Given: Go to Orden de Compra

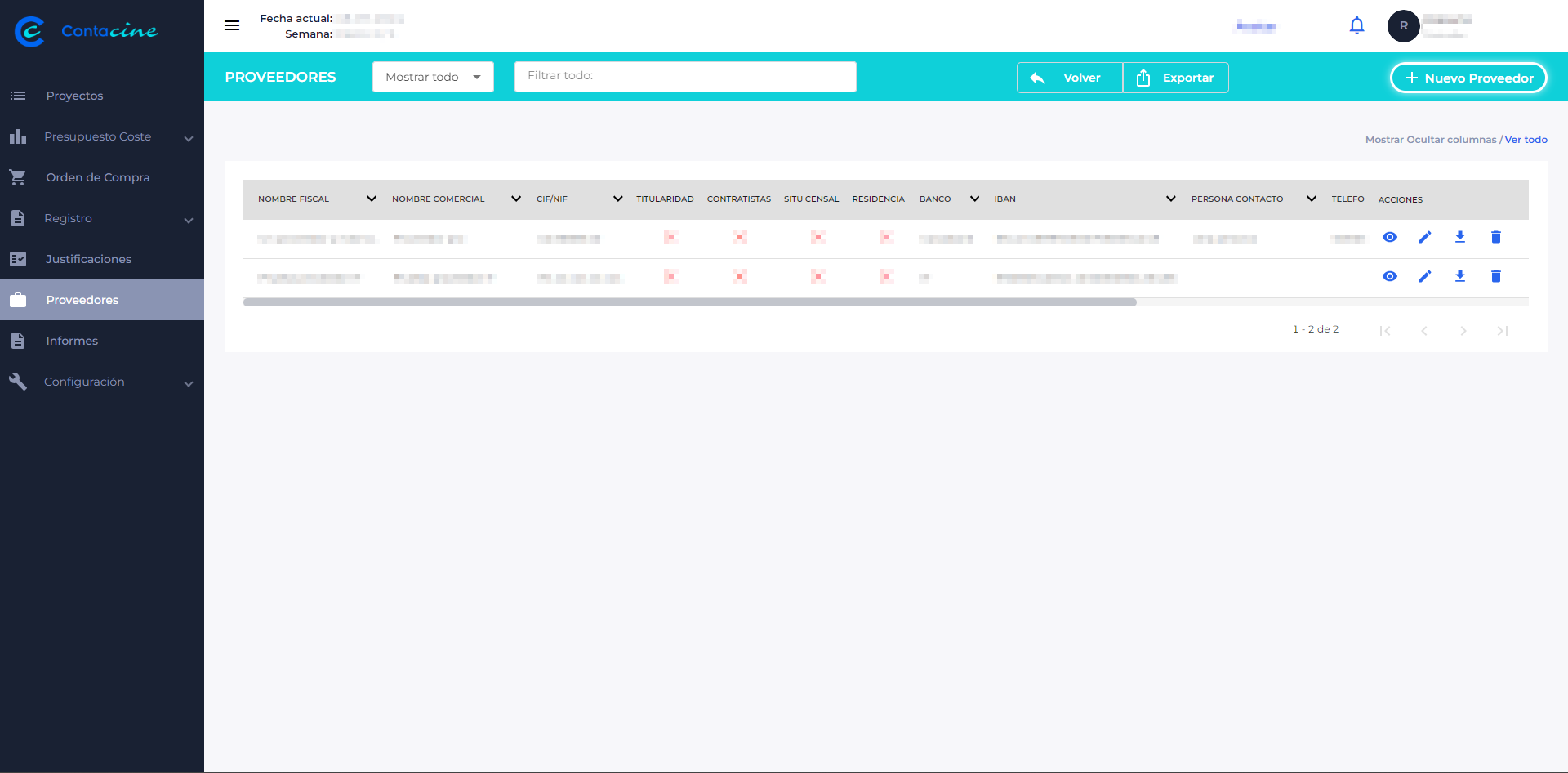Looking at the screenshot, I should 97,177.
